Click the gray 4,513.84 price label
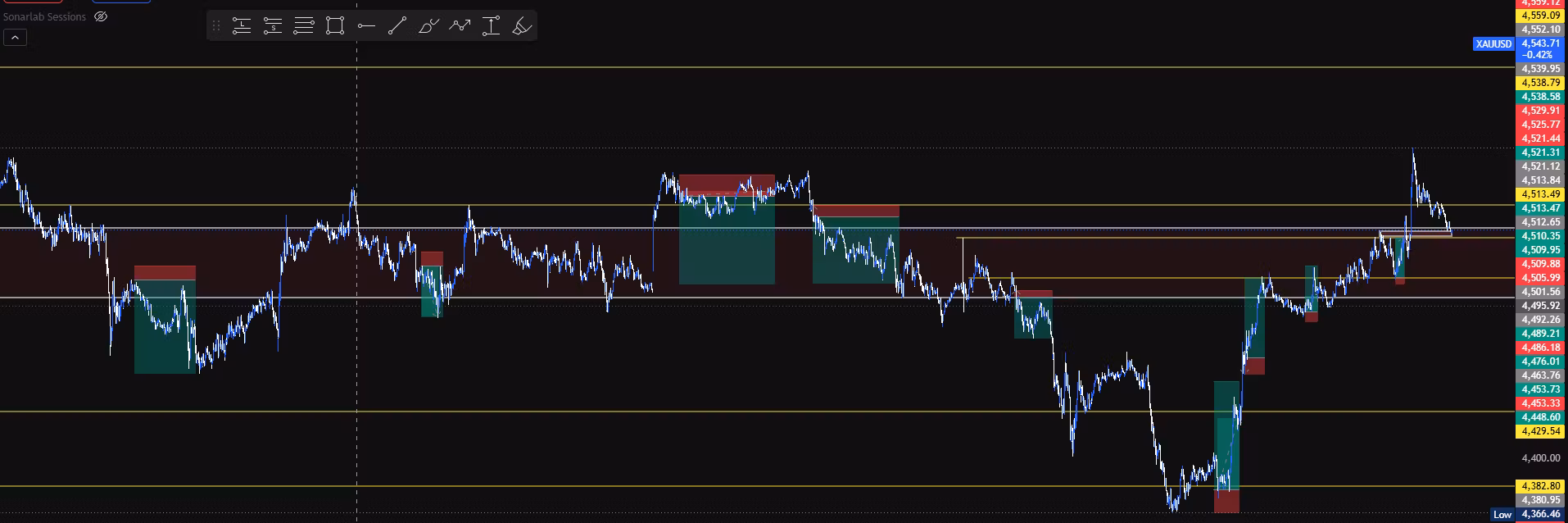The width and height of the screenshot is (1568, 523). click(x=1541, y=180)
